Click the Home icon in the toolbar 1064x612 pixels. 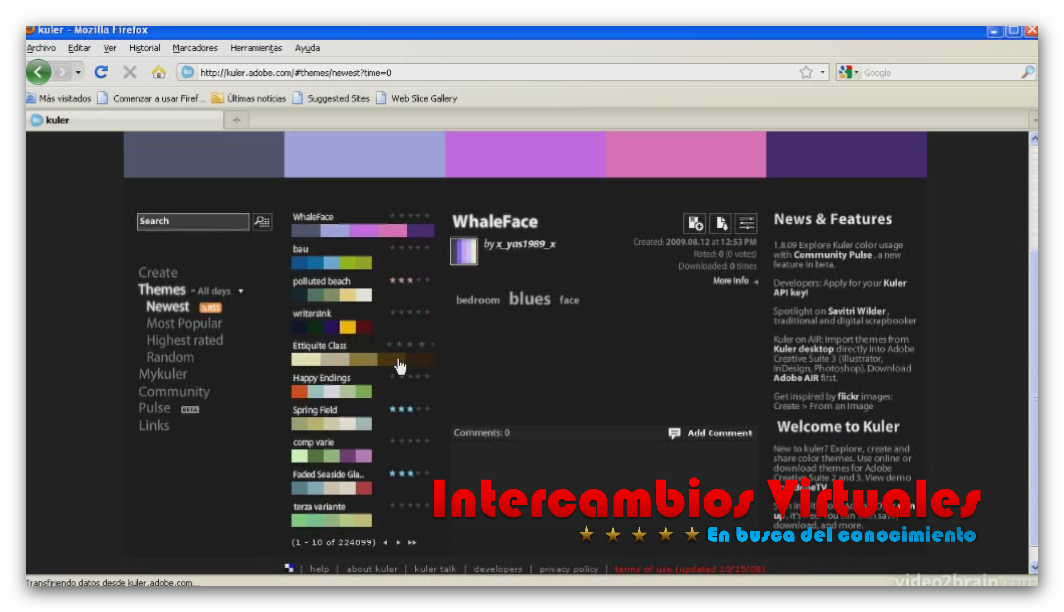(158, 72)
